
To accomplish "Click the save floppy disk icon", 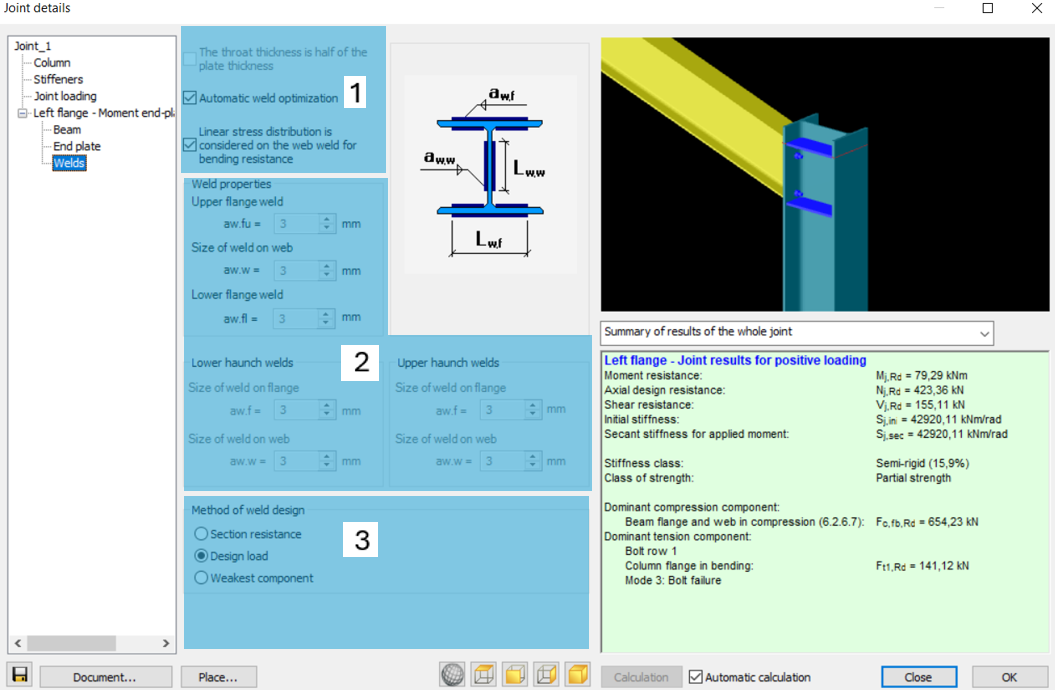I will click(20, 675).
